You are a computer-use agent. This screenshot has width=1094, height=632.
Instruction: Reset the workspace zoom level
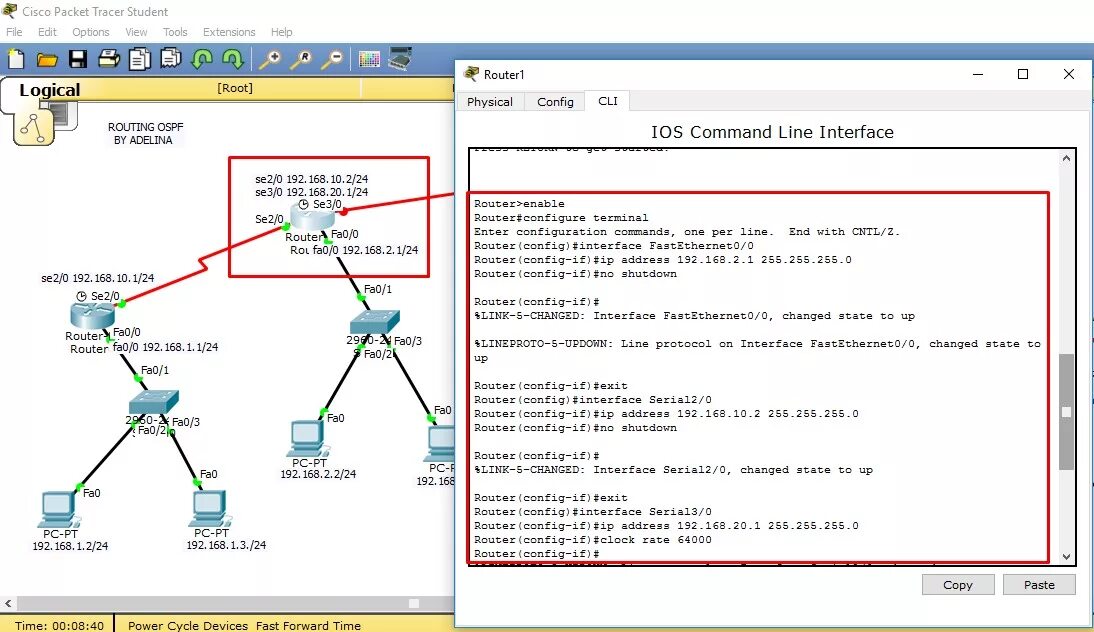pos(301,59)
